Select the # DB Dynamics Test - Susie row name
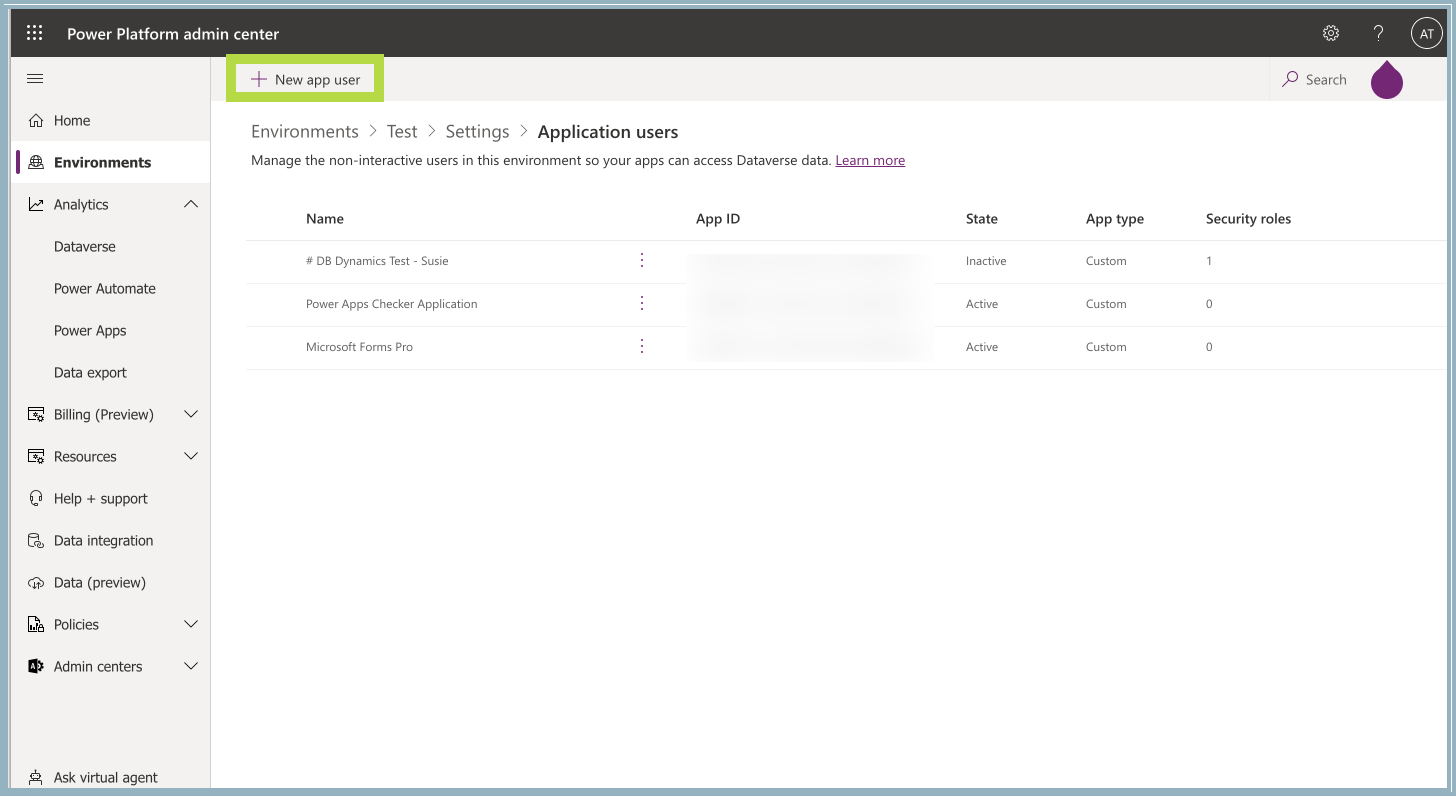This screenshot has height=796, width=1456. 377,261
